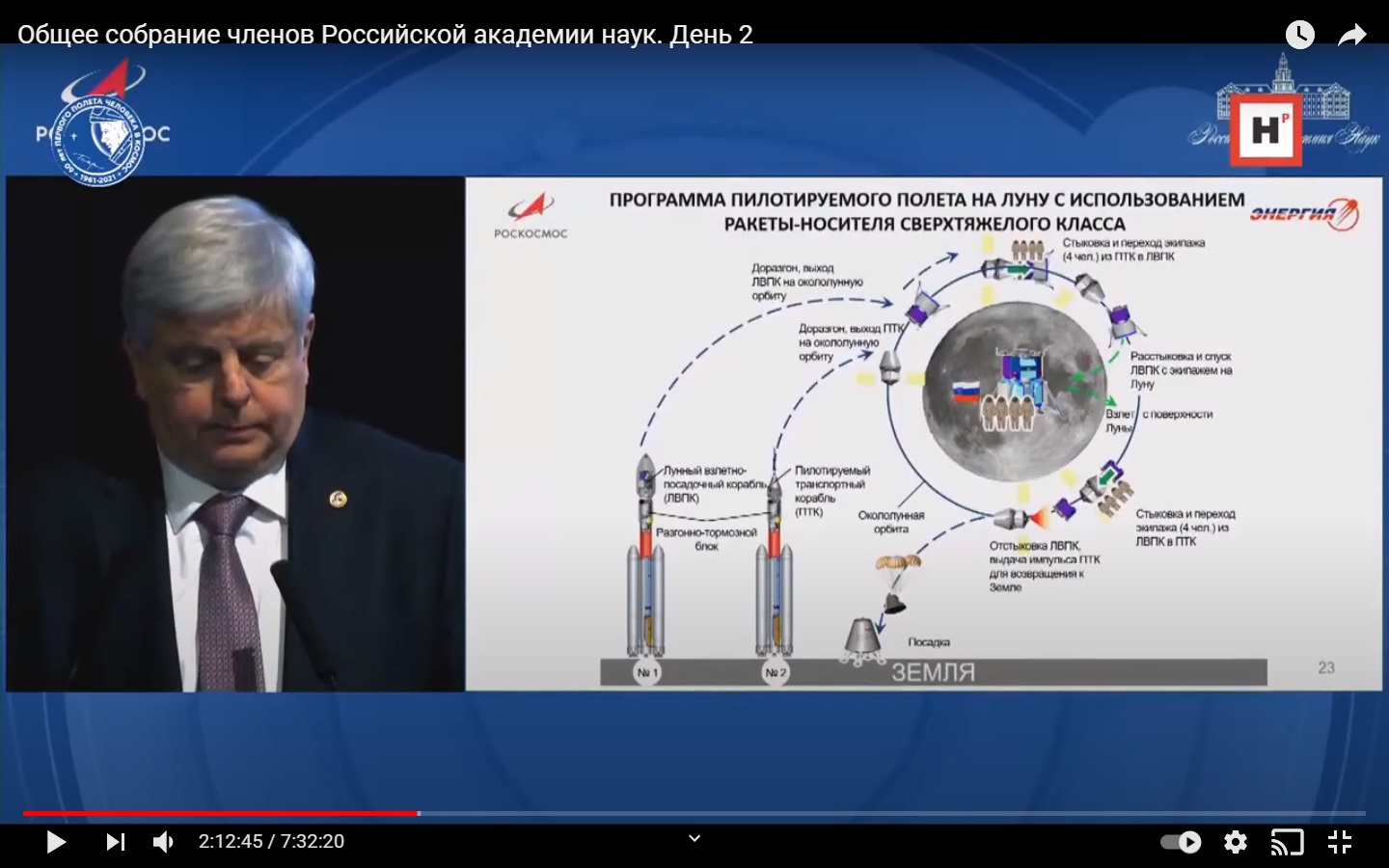Image resolution: width=1389 pixels, height=868 pixels.
Task: Expand chevron below the progress bar
Action: [x=694, y=838]
